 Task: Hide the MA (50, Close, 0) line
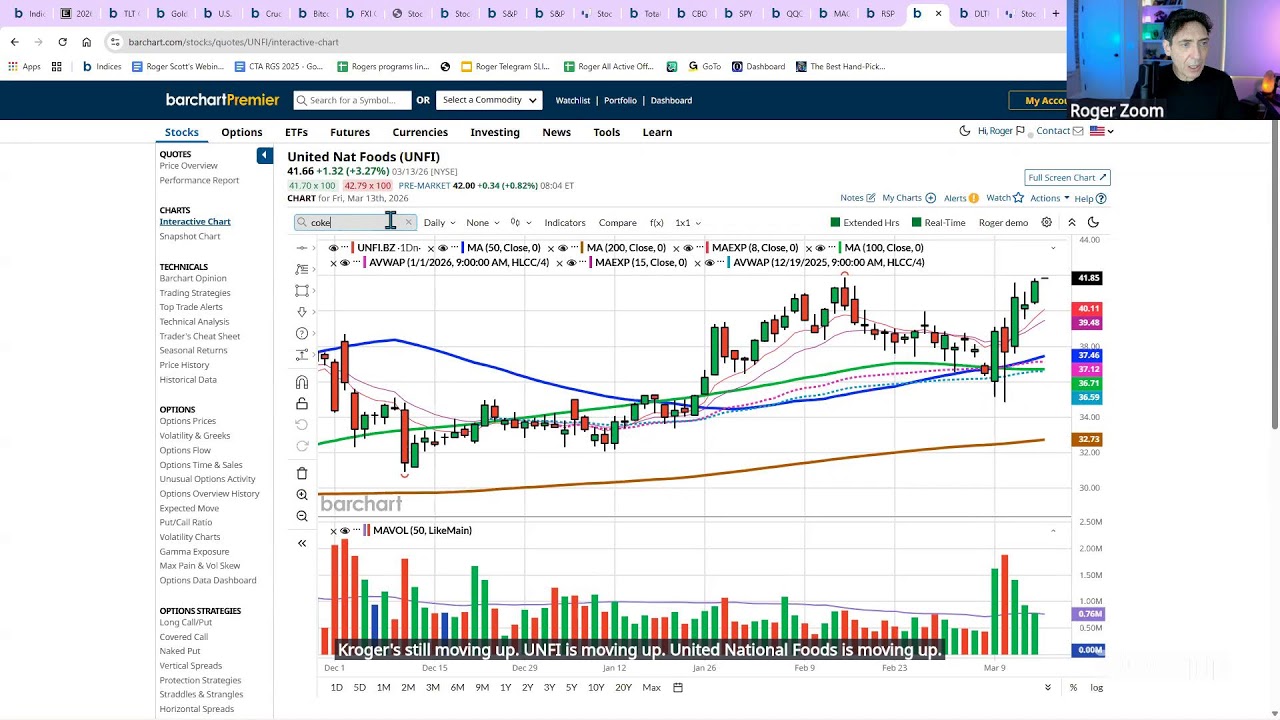[443, 248]
